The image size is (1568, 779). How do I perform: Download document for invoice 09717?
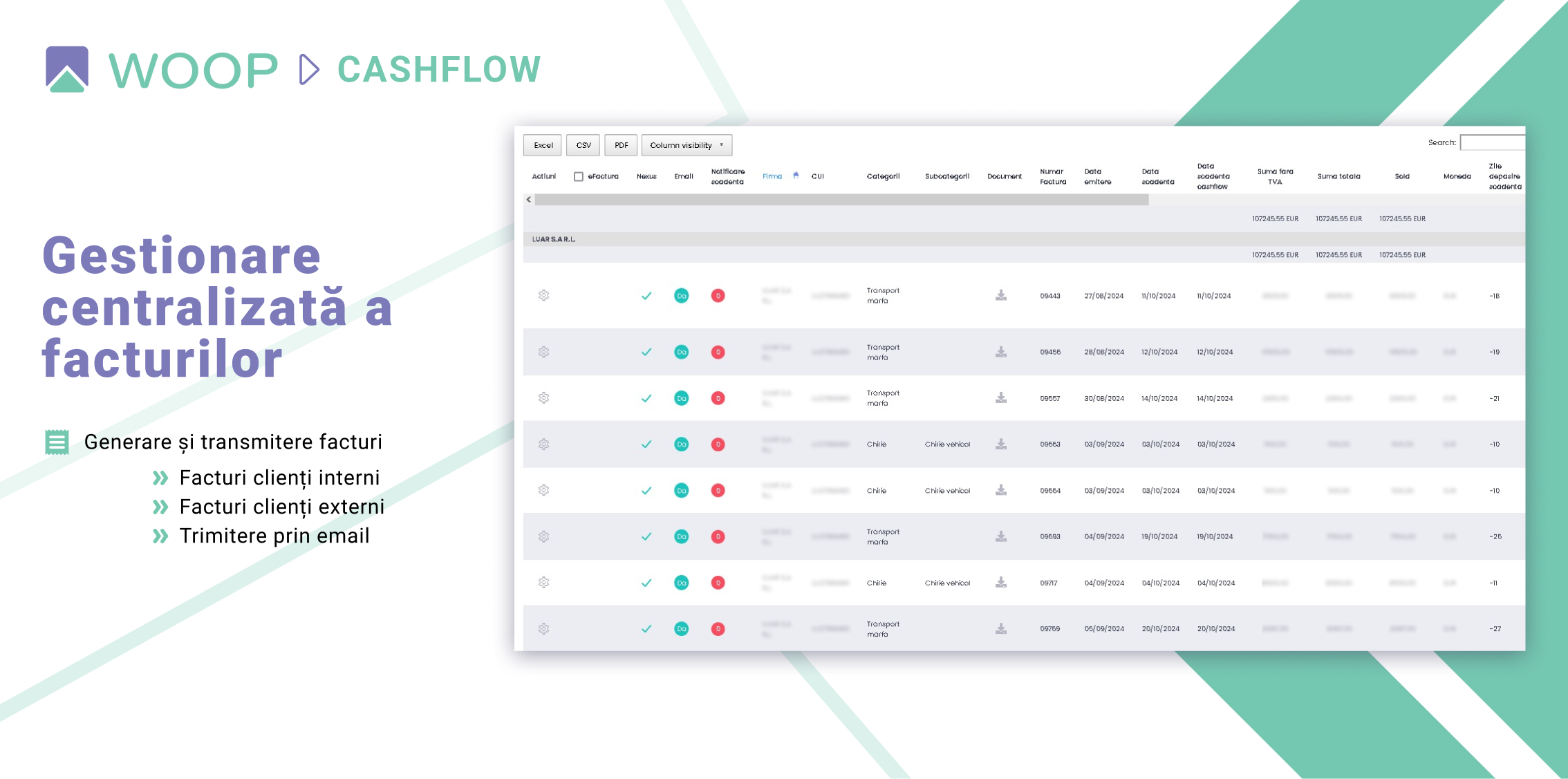click(x=1000, y=583)
